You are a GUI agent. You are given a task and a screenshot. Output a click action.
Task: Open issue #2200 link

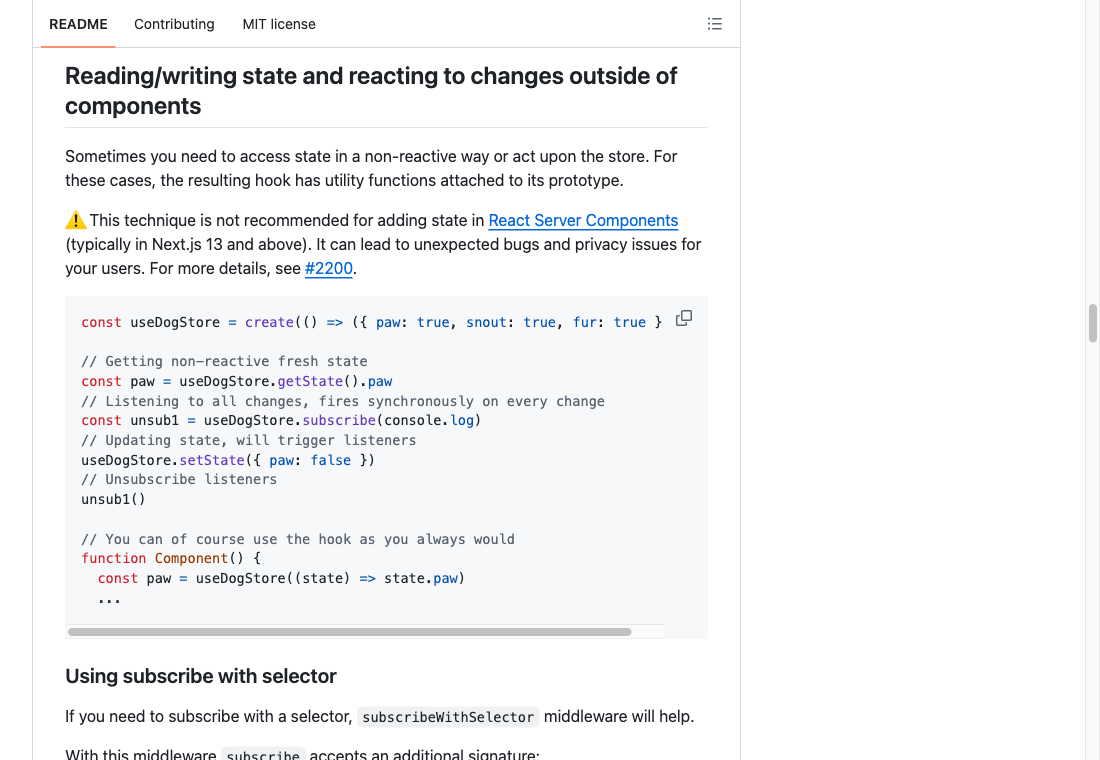click(x=328, y=268)
